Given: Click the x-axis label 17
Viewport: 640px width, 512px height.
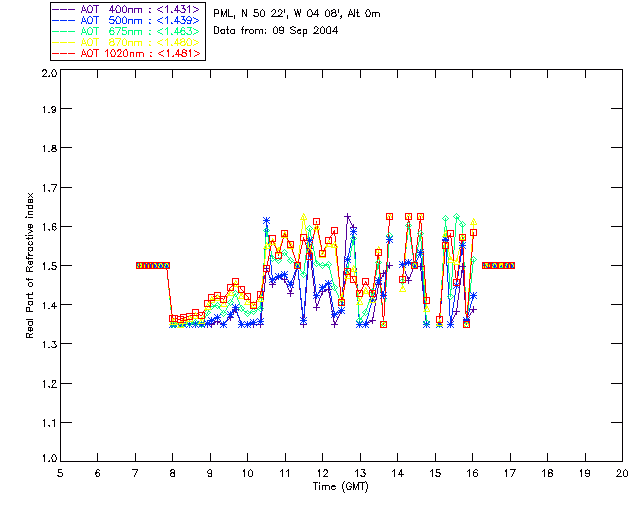Looking at the screenshot, I should 510,473.
